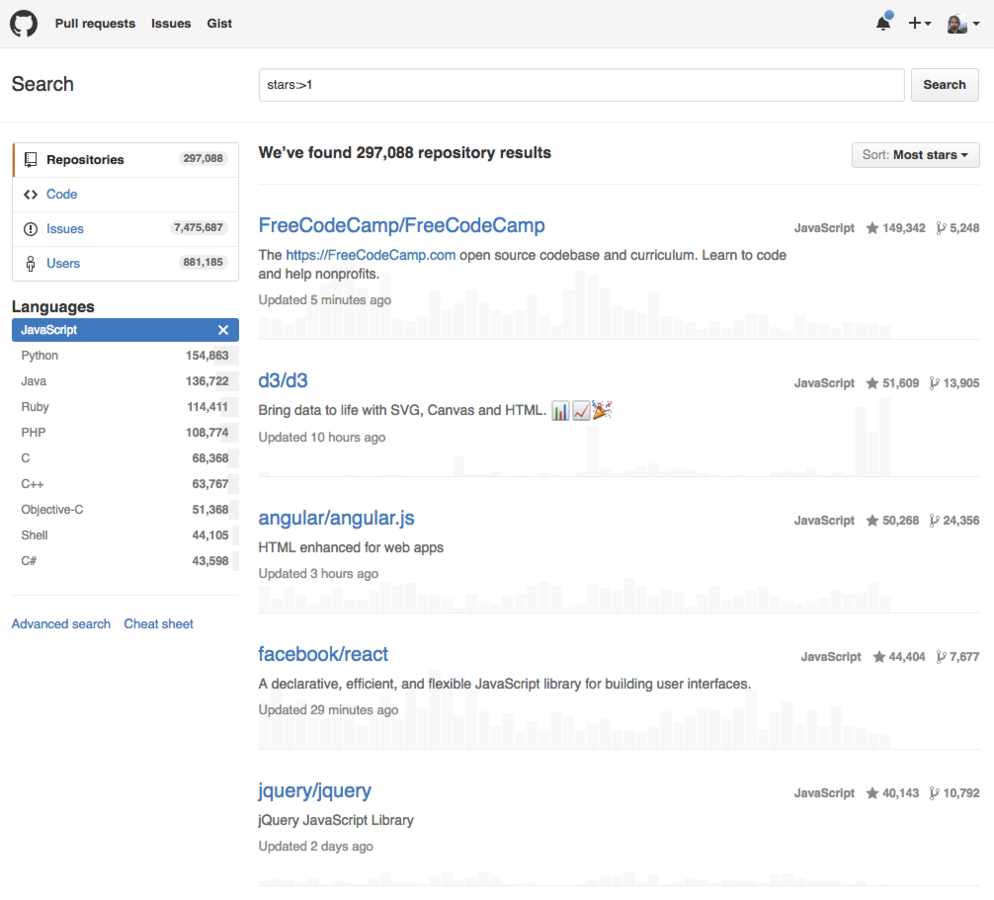Filter results by Java language

tap(126, 381)
